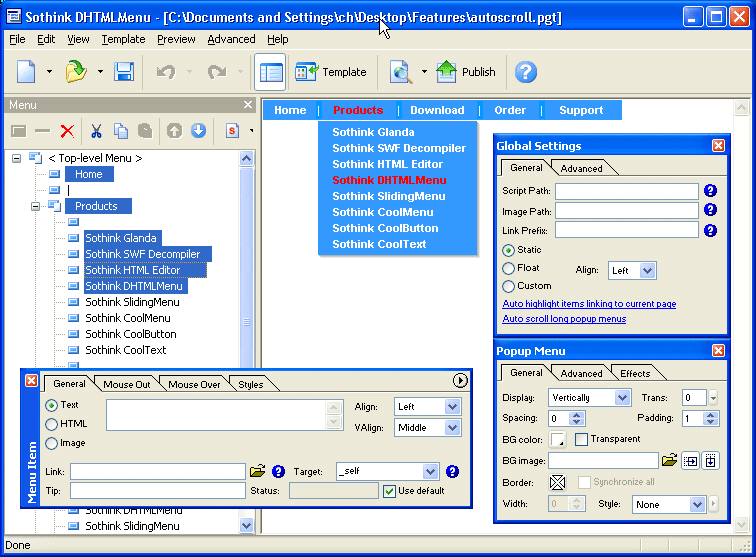756x557 pixels.
Task: Click the Preview magnifier icon
Action: [x=401, y=72]
